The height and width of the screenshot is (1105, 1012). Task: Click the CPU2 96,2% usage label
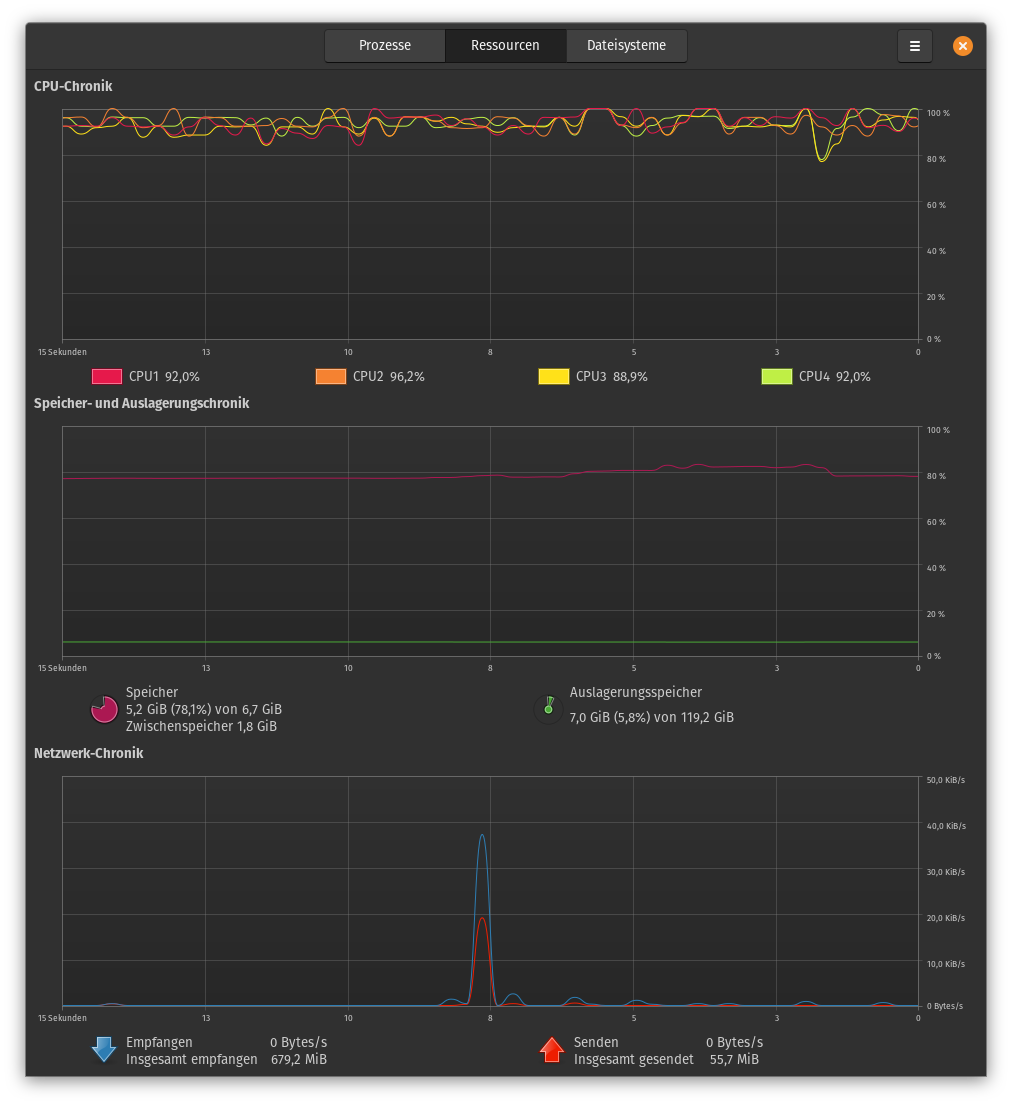pos(388,376)
